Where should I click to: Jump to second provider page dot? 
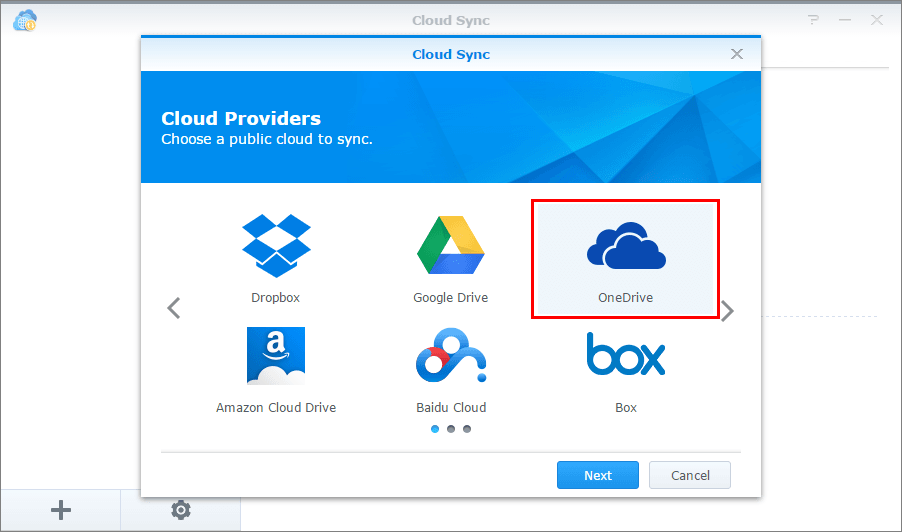point(451,429)
